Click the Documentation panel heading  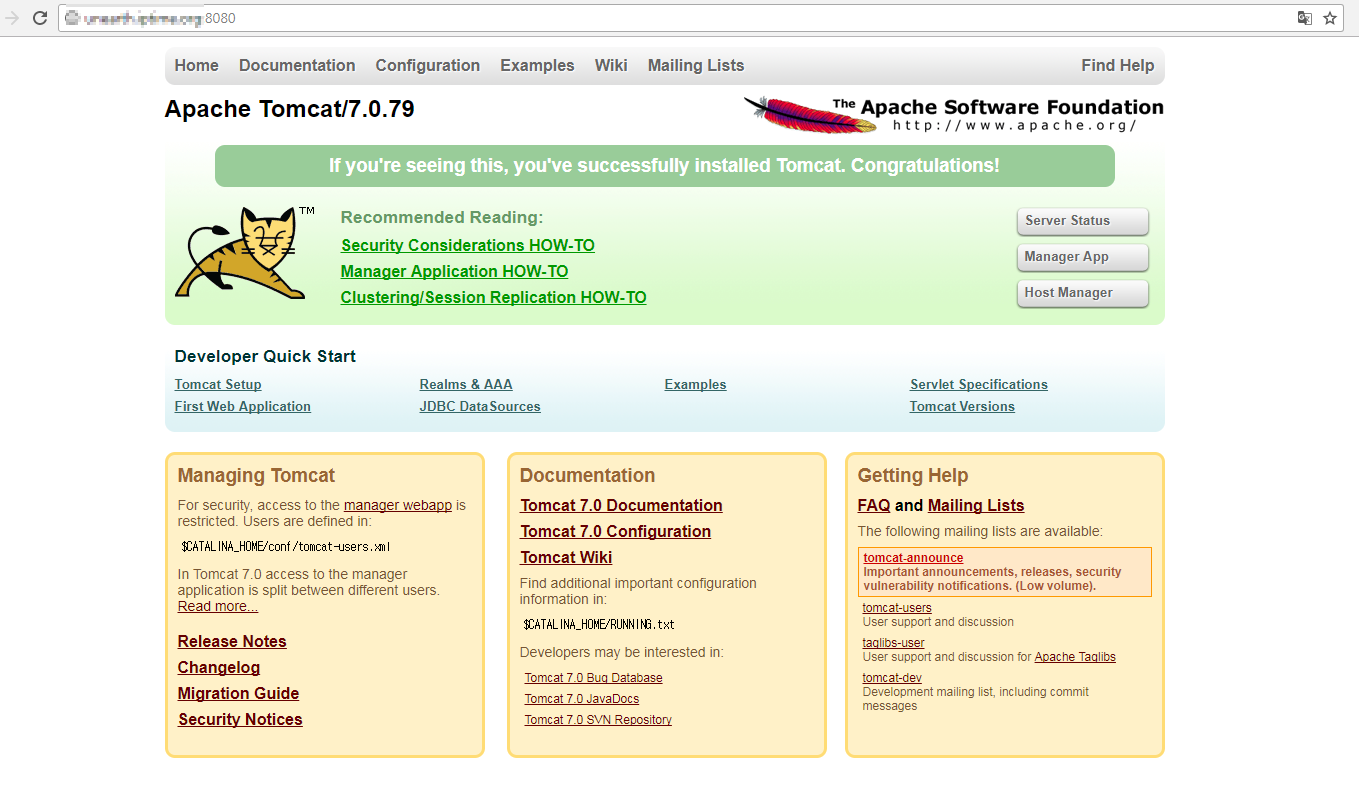pos(588,476)
